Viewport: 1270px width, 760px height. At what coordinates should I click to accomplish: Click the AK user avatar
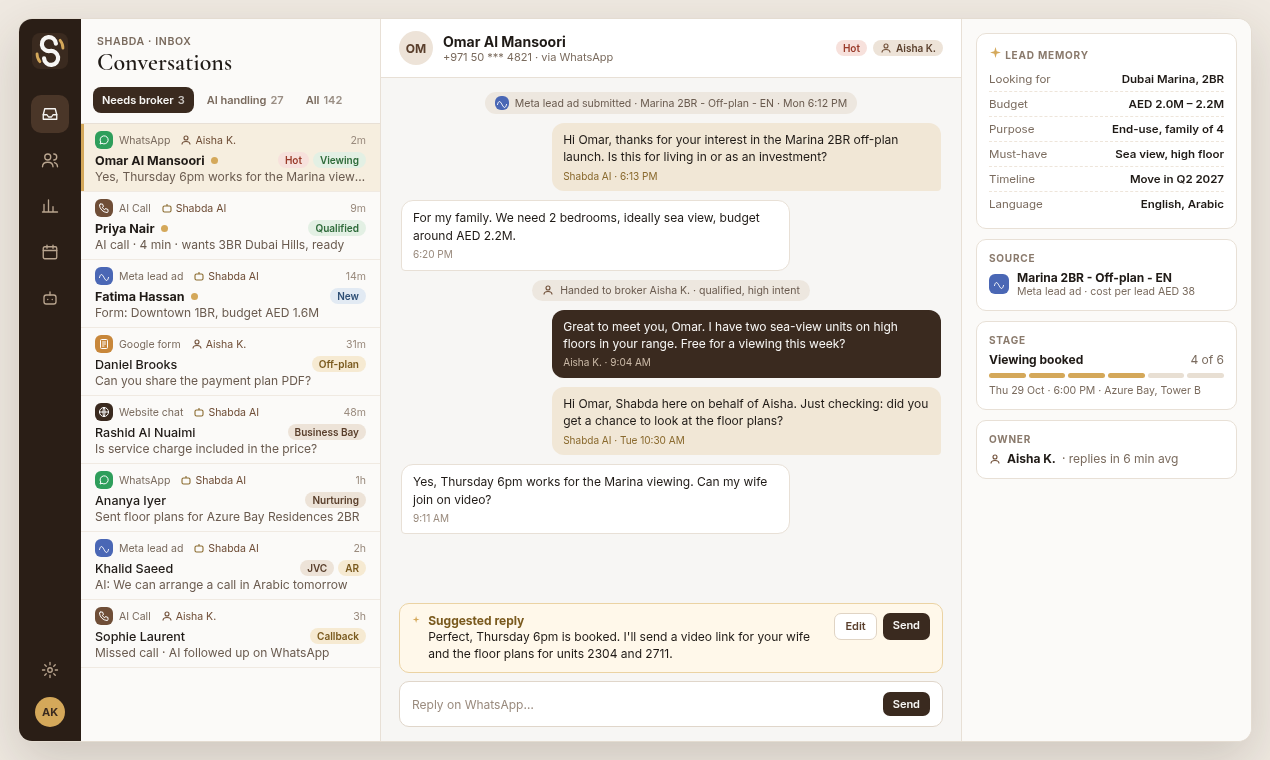[x=50, y=712]
